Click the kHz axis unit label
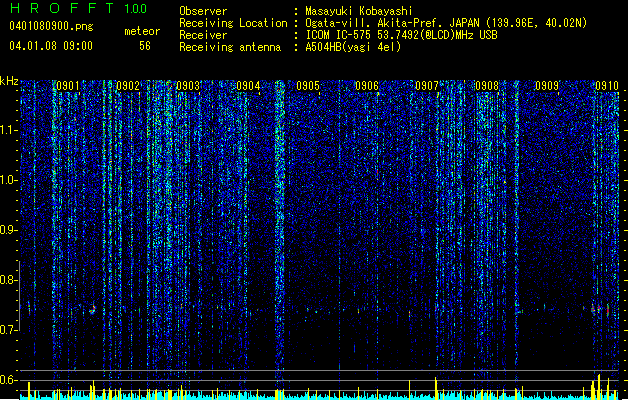The image size is (629, 400). point(9,81)
